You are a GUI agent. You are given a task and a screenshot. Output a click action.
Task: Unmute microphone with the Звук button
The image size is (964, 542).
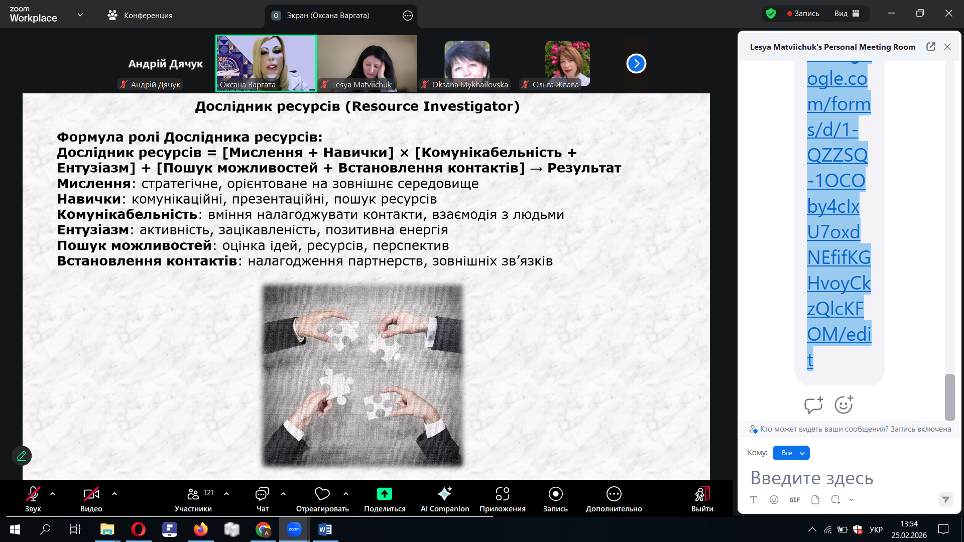[x=33, y=495]
